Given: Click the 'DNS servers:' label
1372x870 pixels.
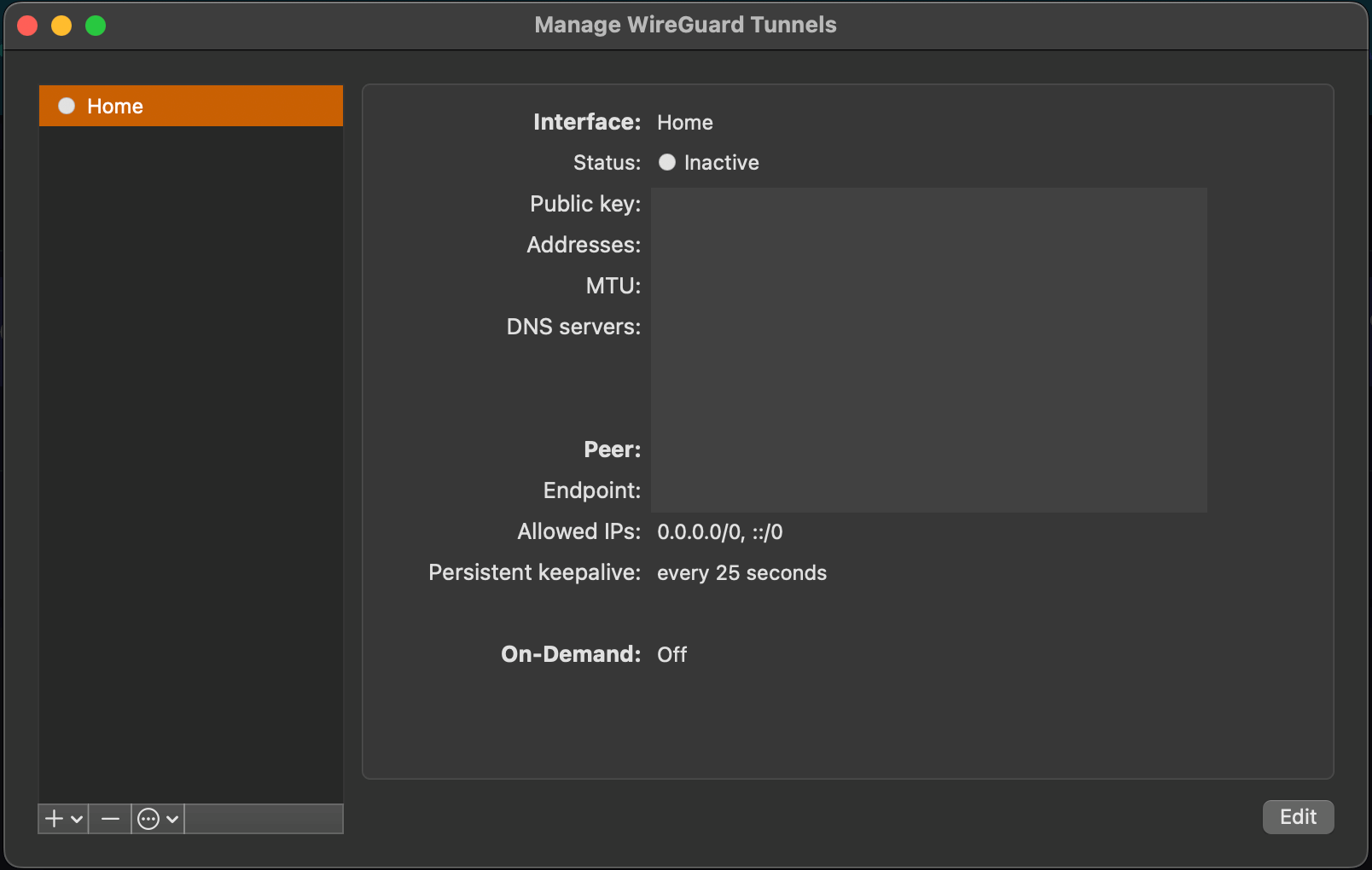Looking at the screenshot, I should [573, 327].
